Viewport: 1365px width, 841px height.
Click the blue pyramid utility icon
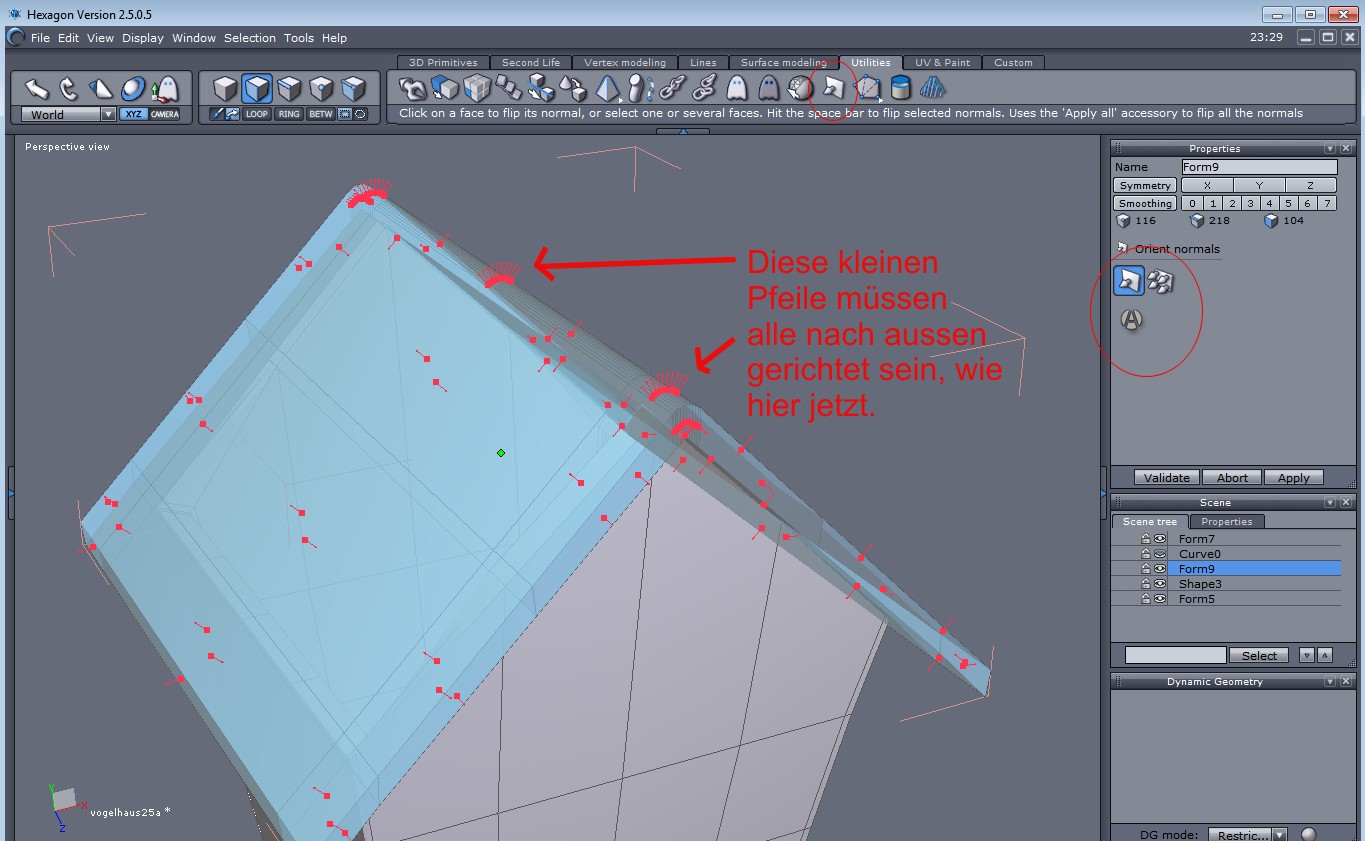coord(607,88)
